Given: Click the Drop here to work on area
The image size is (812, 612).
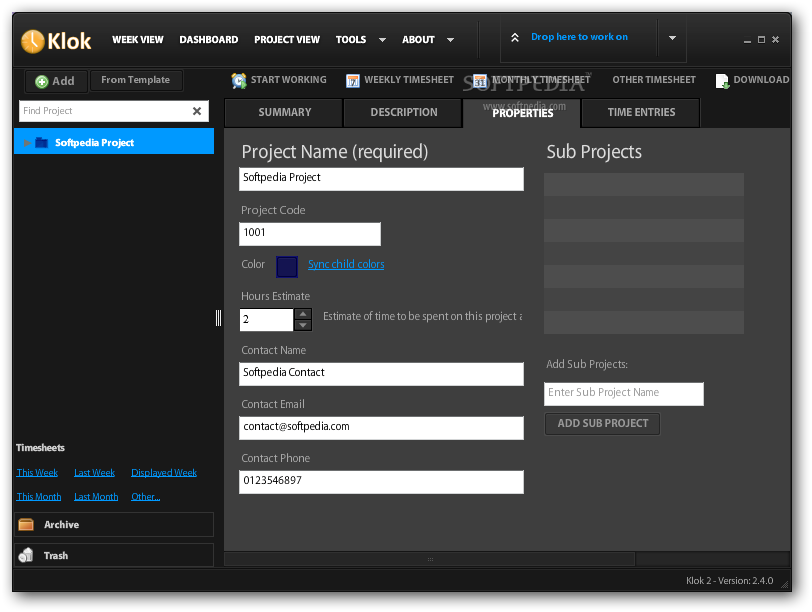Looking at the screenshot, I should pos(579,37).
